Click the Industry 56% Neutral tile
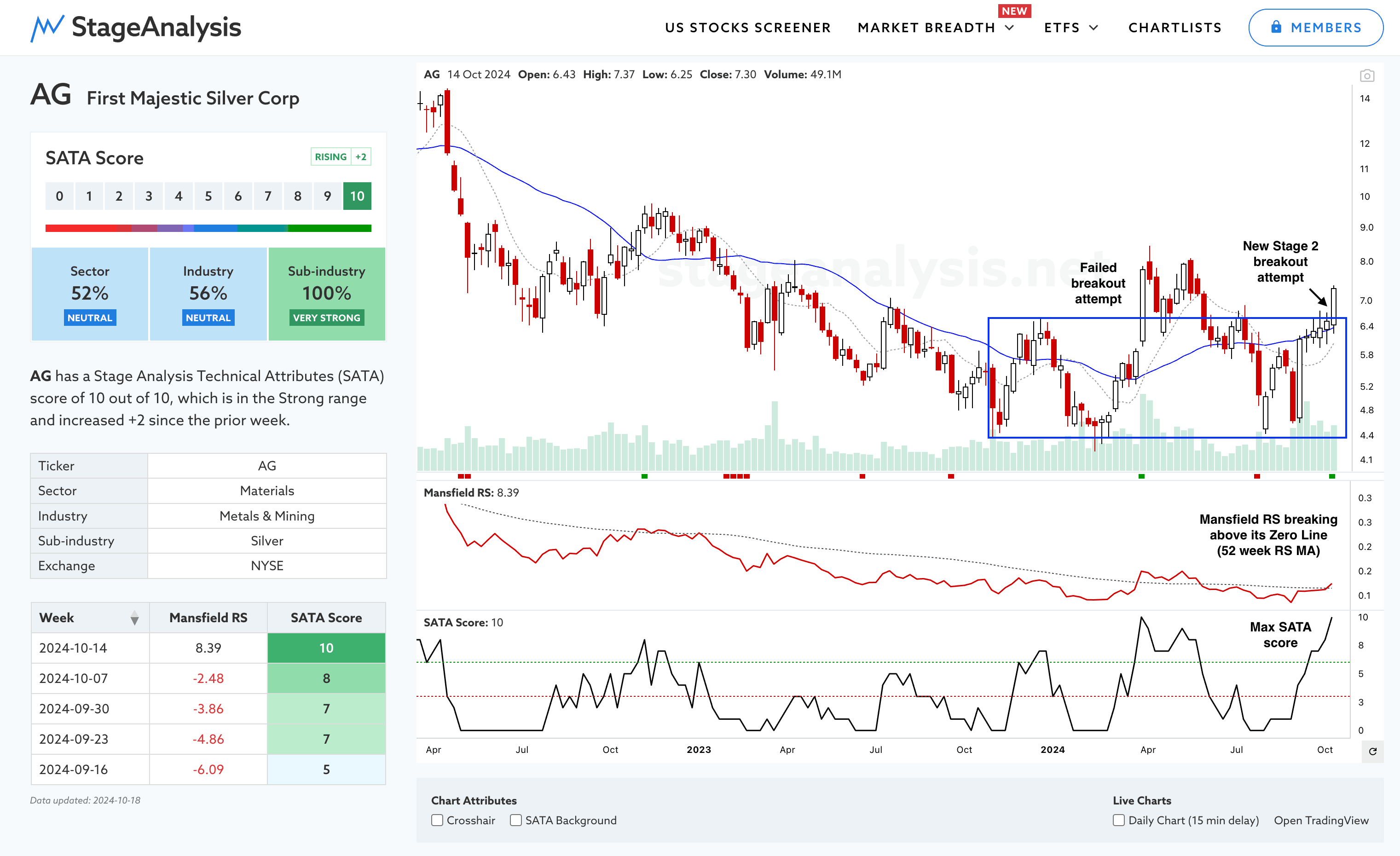 (208, 294)
